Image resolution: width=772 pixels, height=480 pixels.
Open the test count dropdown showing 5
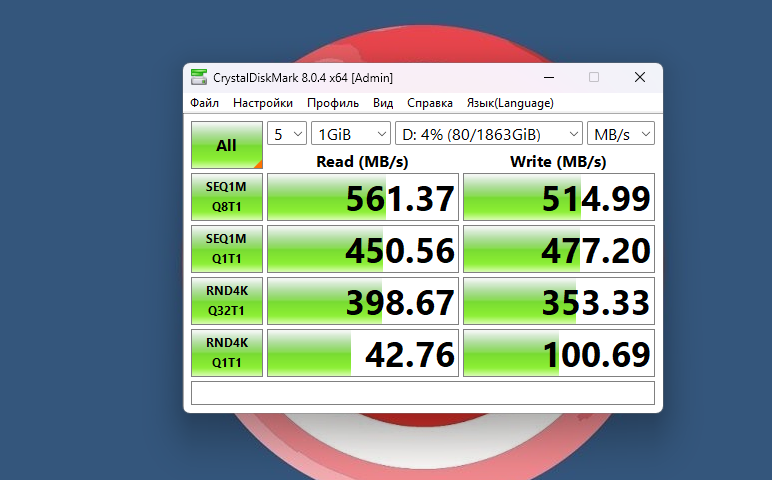pos(287,133)
